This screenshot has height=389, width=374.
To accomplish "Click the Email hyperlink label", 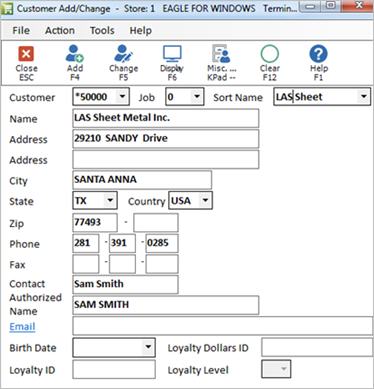I will coord(22,326).
